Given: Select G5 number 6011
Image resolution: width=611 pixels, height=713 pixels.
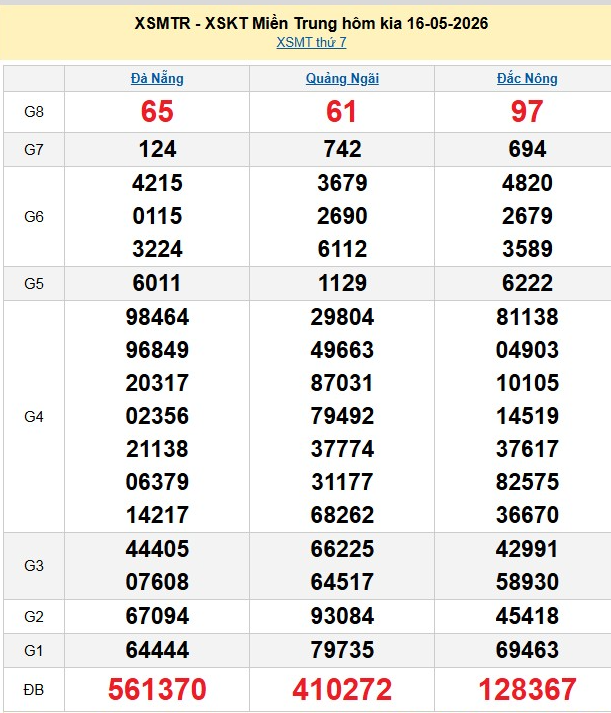Looking at the screenshot, I should pos(157,283).
